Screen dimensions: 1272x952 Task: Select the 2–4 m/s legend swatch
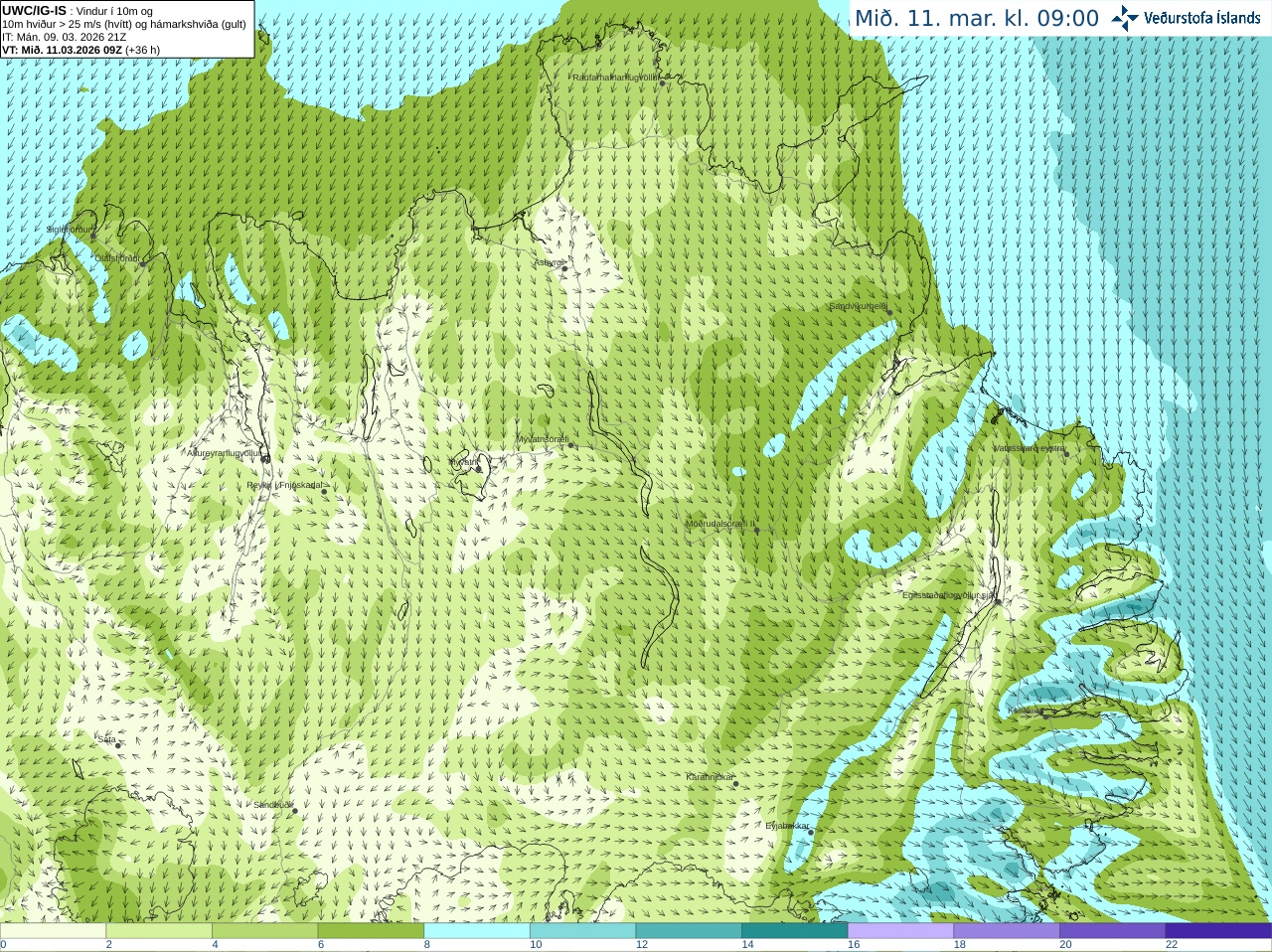coord(159,931)
